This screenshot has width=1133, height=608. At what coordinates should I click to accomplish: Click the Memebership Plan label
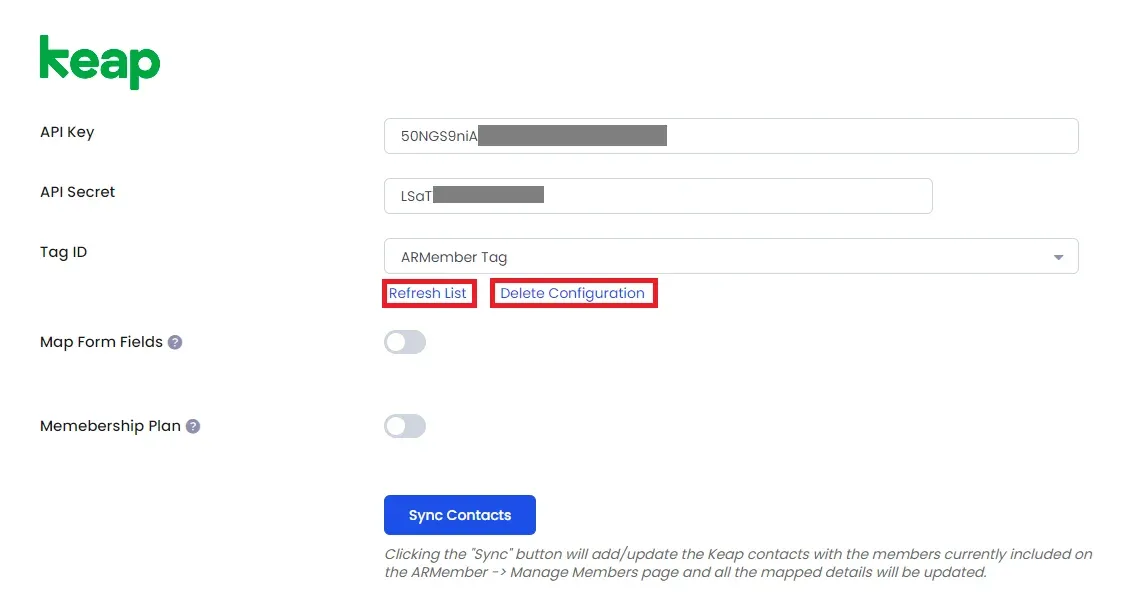(110, 426)
